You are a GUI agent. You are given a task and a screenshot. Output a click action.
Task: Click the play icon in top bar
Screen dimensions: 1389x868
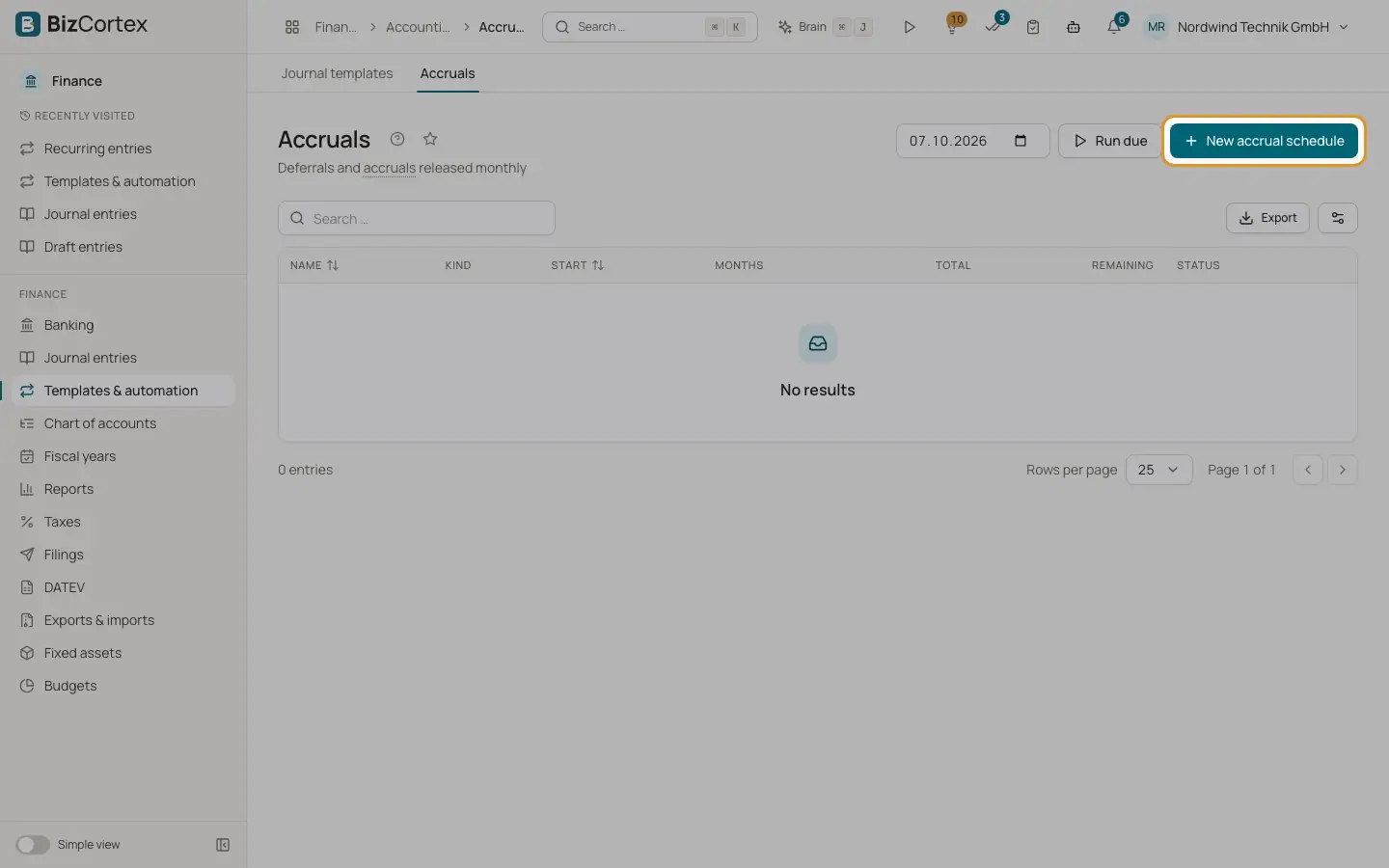tap(909, 27)
